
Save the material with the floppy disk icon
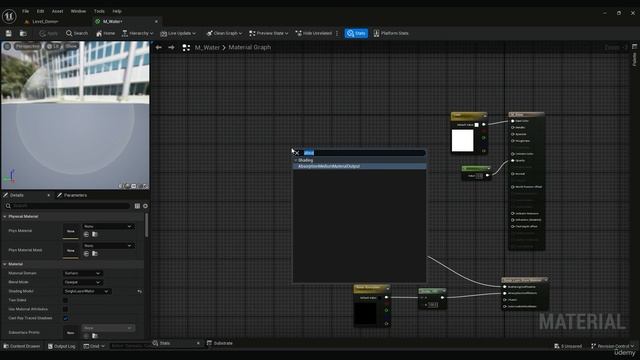pos(9,33)
